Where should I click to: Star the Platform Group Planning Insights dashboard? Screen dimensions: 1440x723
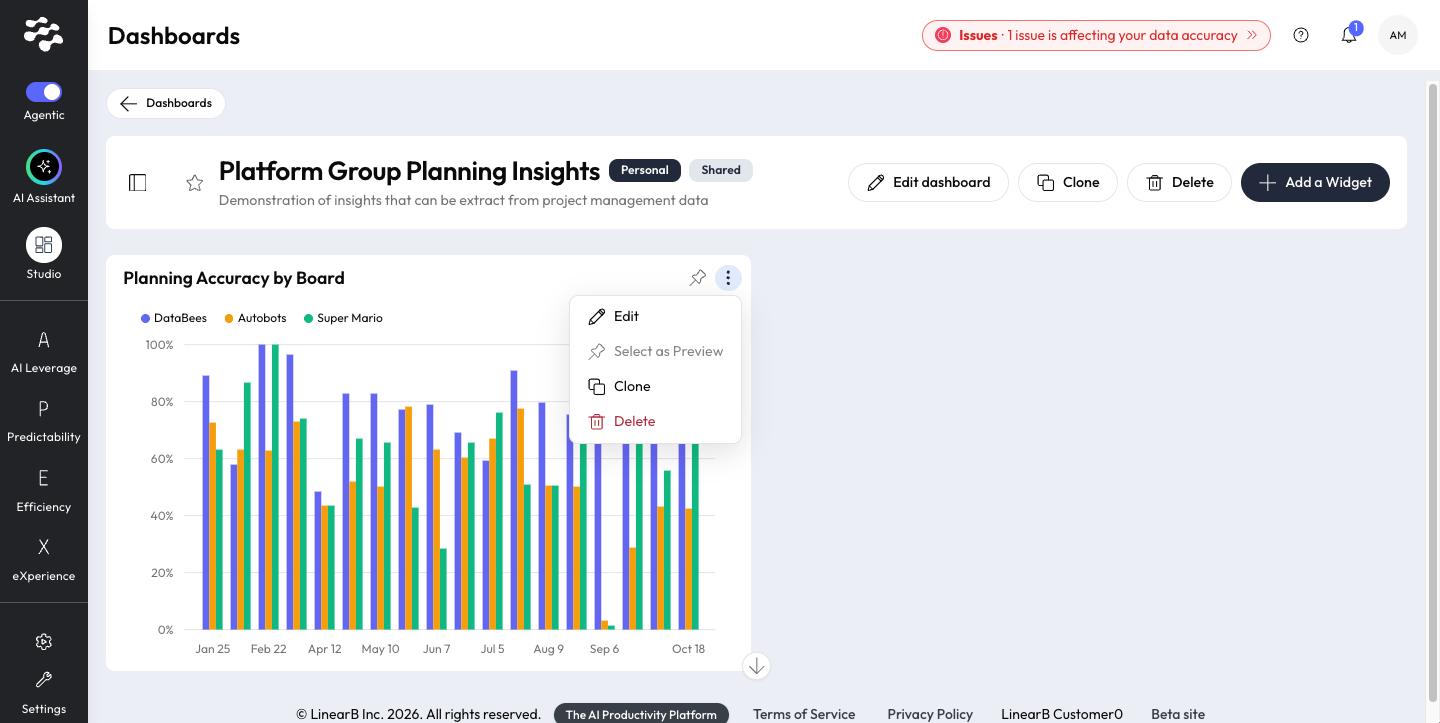pyautogui.click(x=195, y=183)
